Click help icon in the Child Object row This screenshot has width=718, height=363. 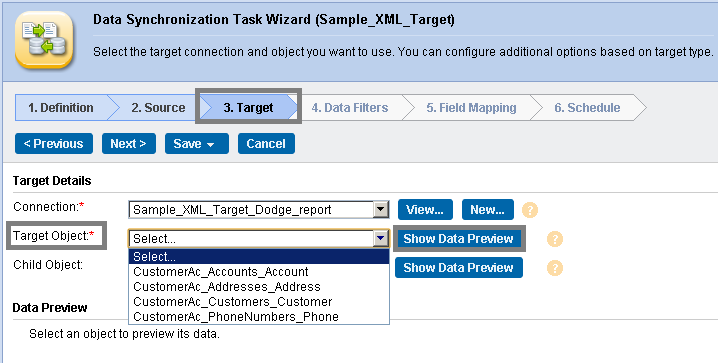pos(555,268)
